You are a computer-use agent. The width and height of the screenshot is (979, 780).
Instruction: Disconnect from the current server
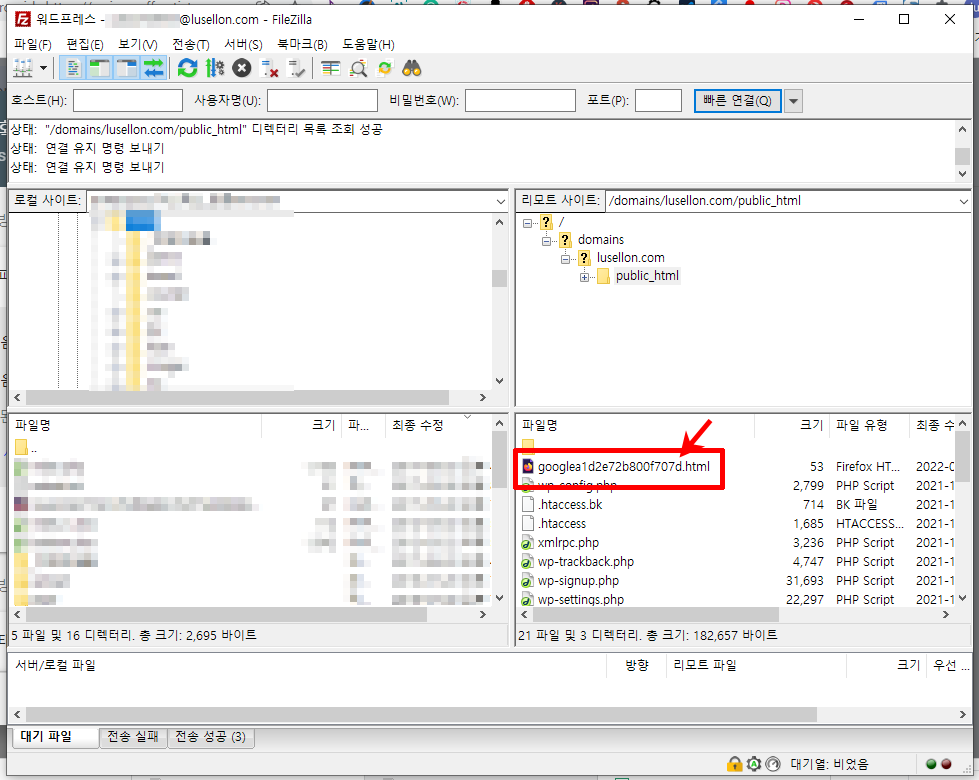coord(269,68)
